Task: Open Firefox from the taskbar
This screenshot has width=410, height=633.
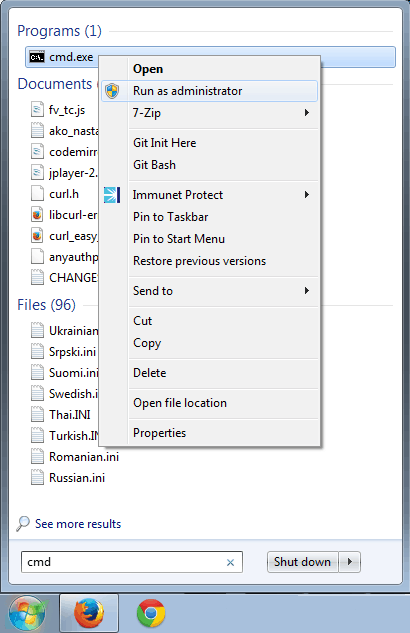Action: tap(89, 613)
